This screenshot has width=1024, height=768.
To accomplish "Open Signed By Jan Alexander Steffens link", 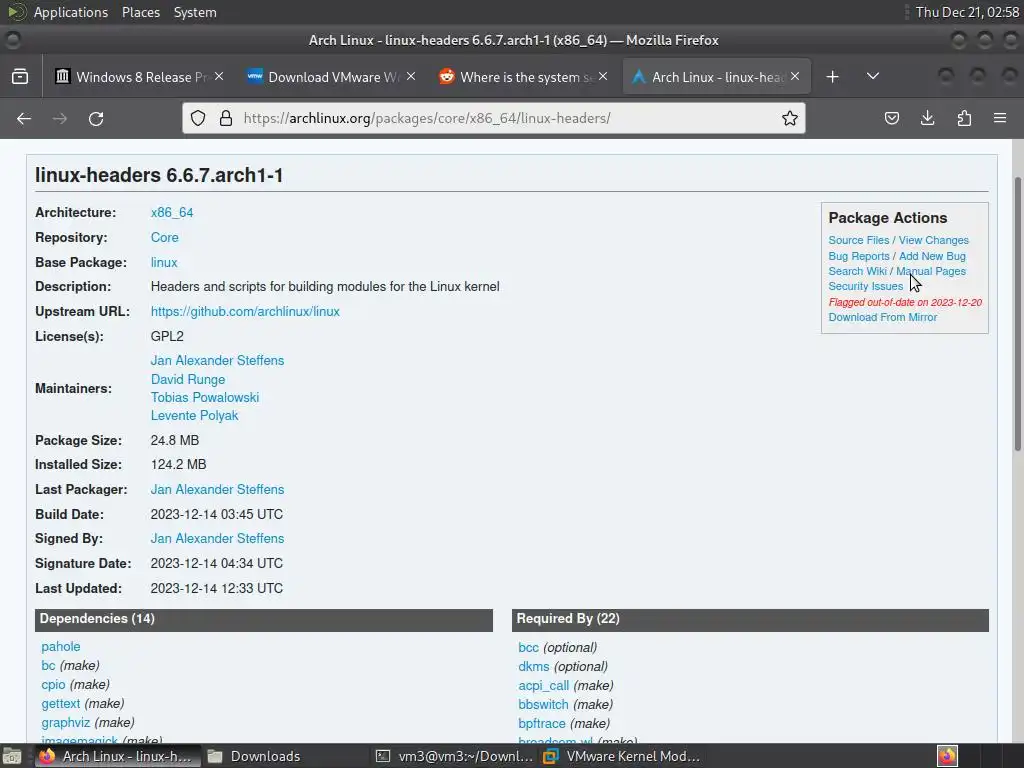I will 217,538.
